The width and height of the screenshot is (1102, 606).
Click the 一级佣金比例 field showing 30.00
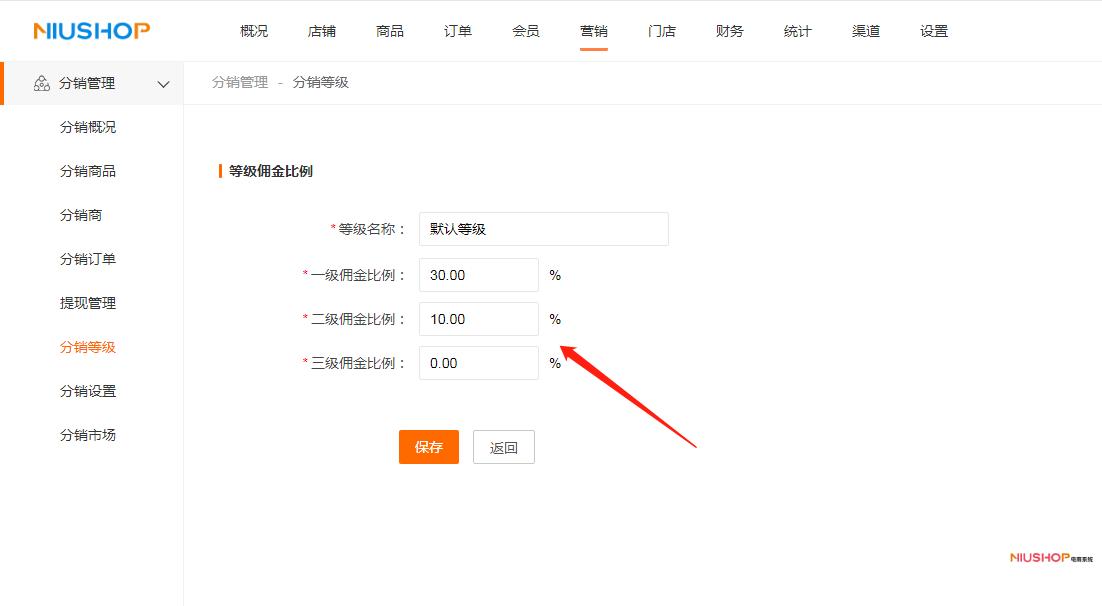pyautogui.click(x=478, y=274)
